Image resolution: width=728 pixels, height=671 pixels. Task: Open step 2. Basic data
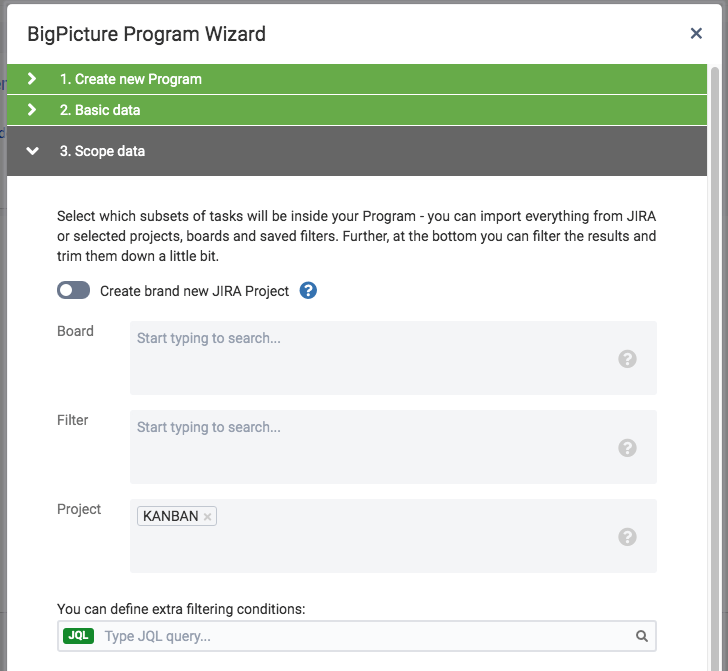point(100,110)
